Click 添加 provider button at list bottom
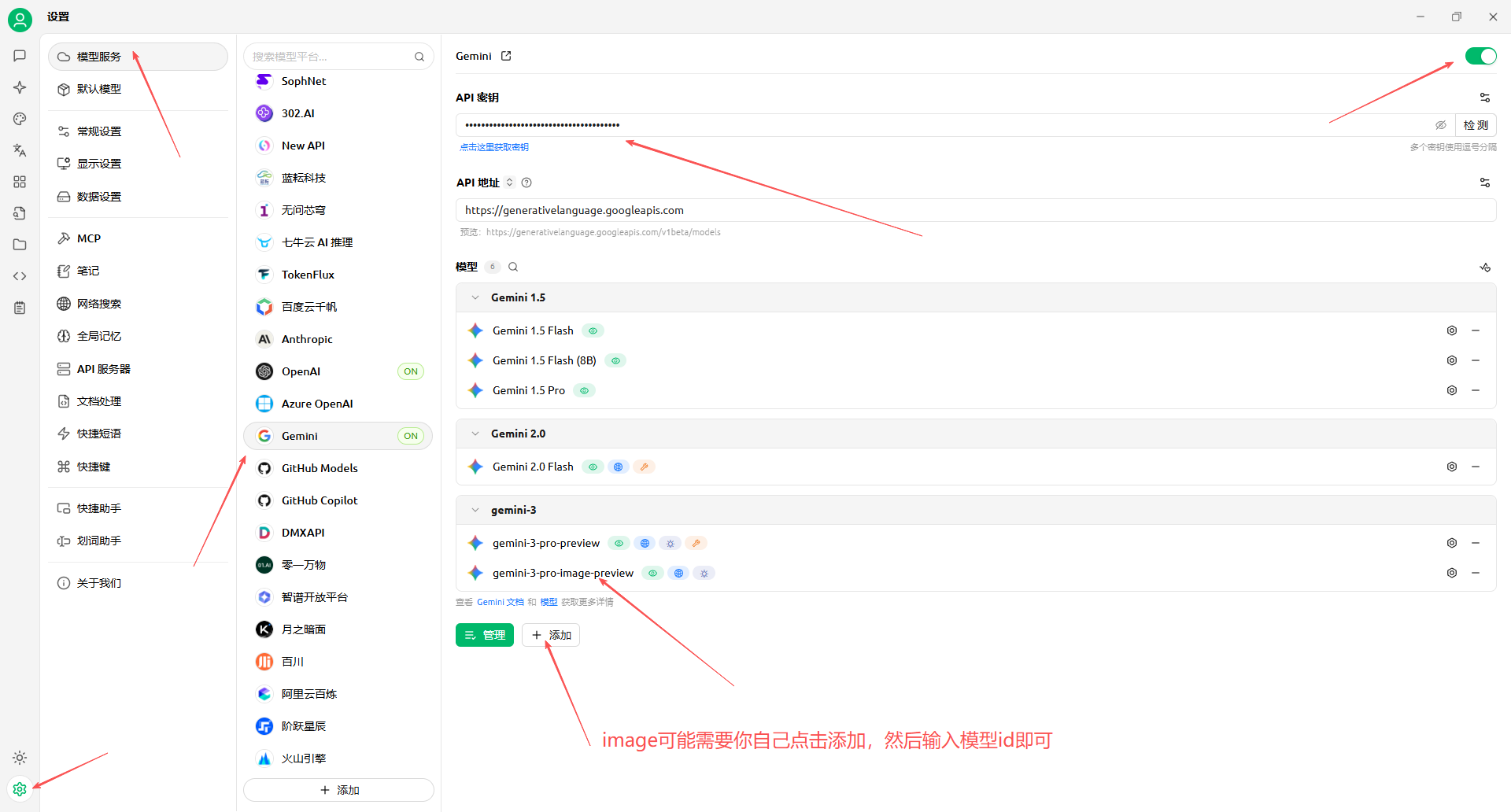Viewport: 1511px width, 812px height. click(x=338, y=790)
